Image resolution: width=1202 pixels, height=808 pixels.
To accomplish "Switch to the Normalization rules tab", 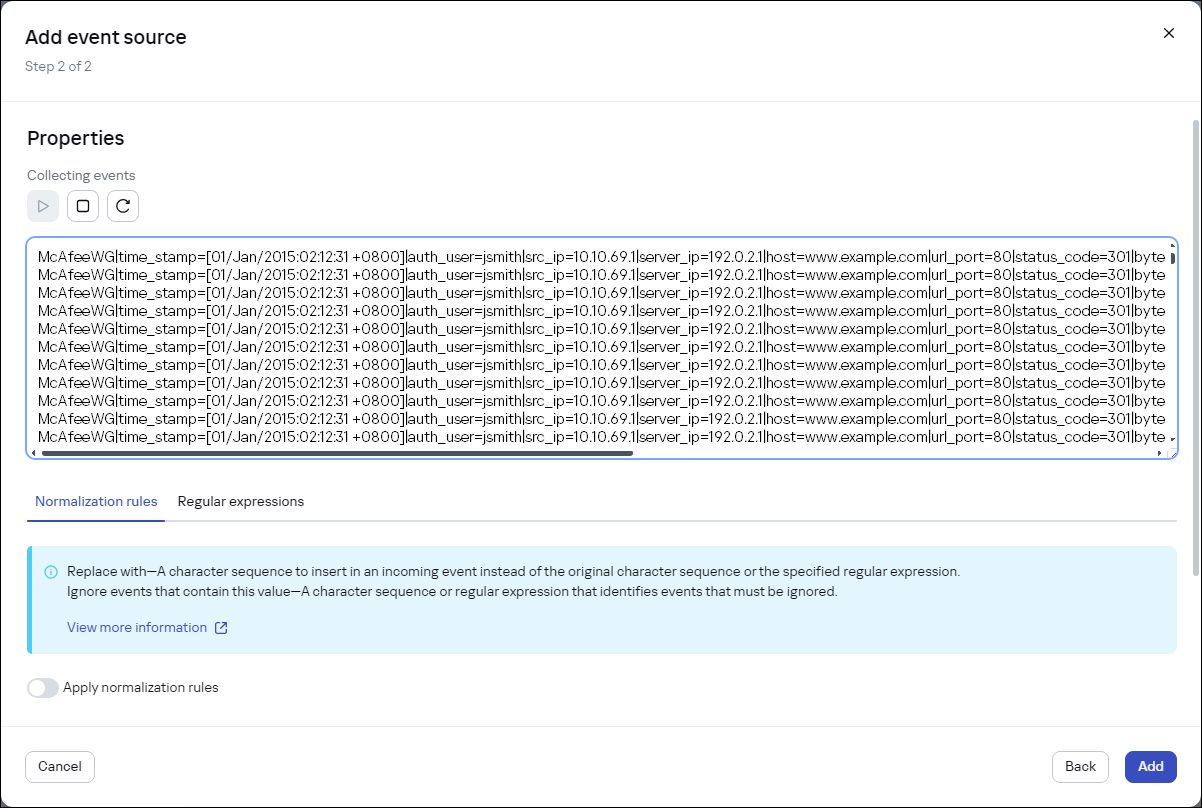I will coord(96,501).
